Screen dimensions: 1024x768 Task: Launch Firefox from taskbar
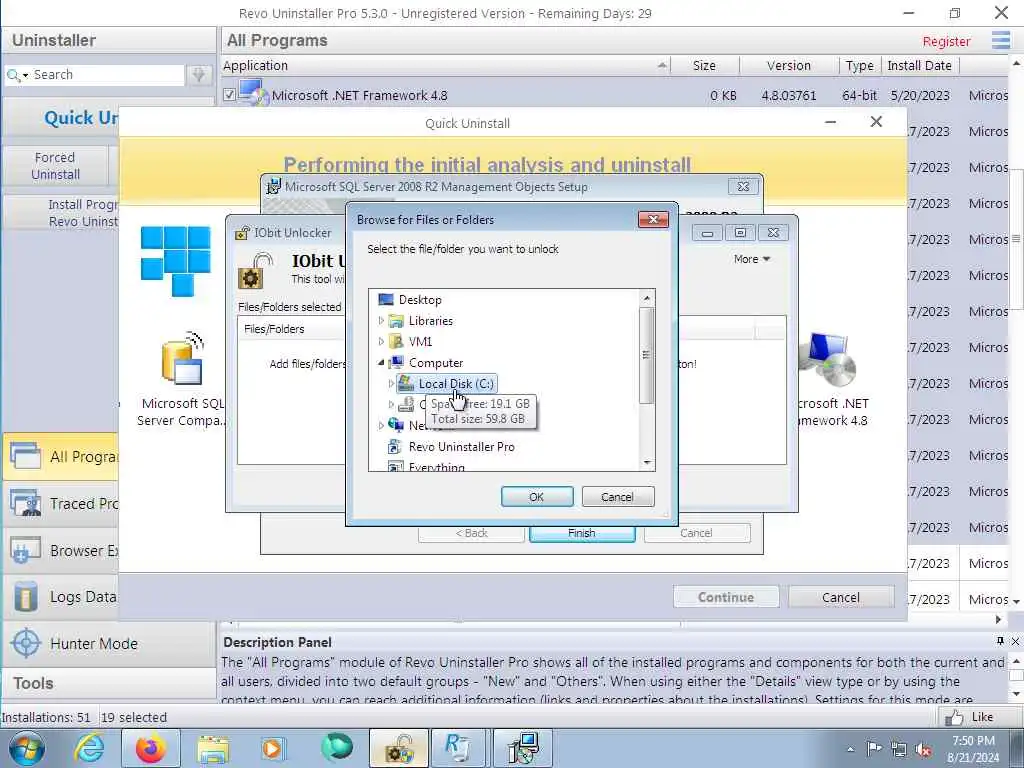pyautogui.click(x=150, y=748)
